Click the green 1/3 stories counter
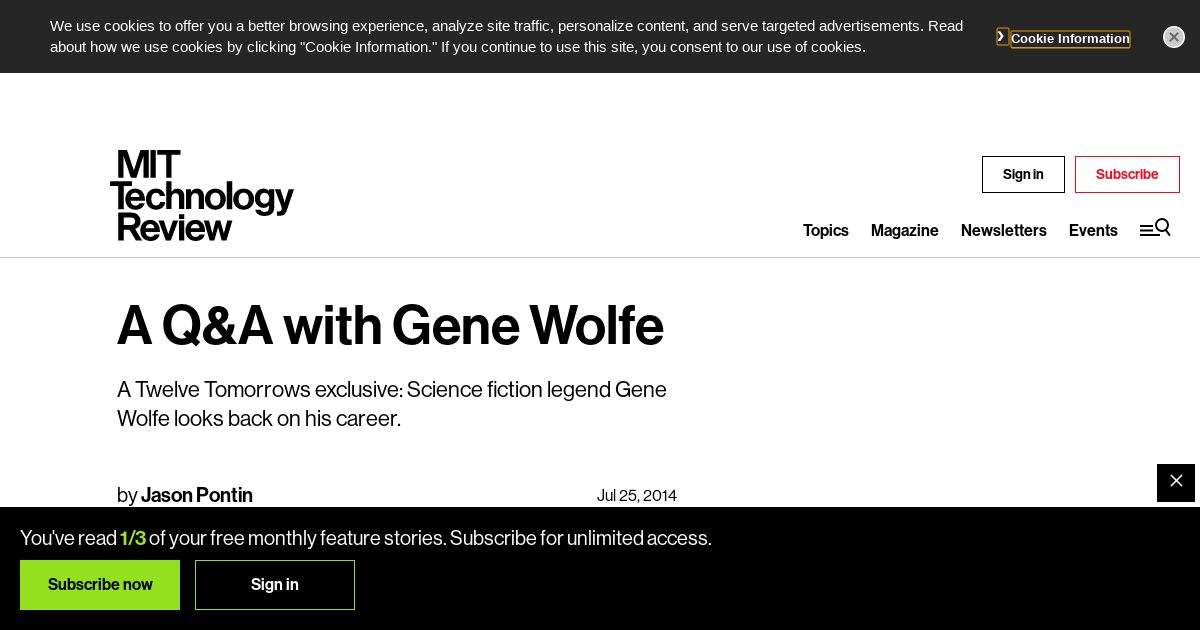 tap(133, 538)
